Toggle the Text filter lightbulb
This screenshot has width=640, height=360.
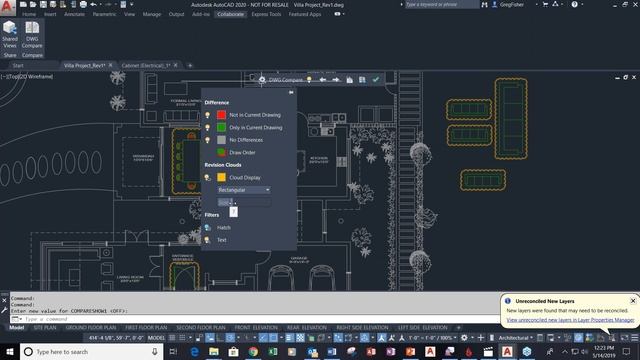coord(207,240)
